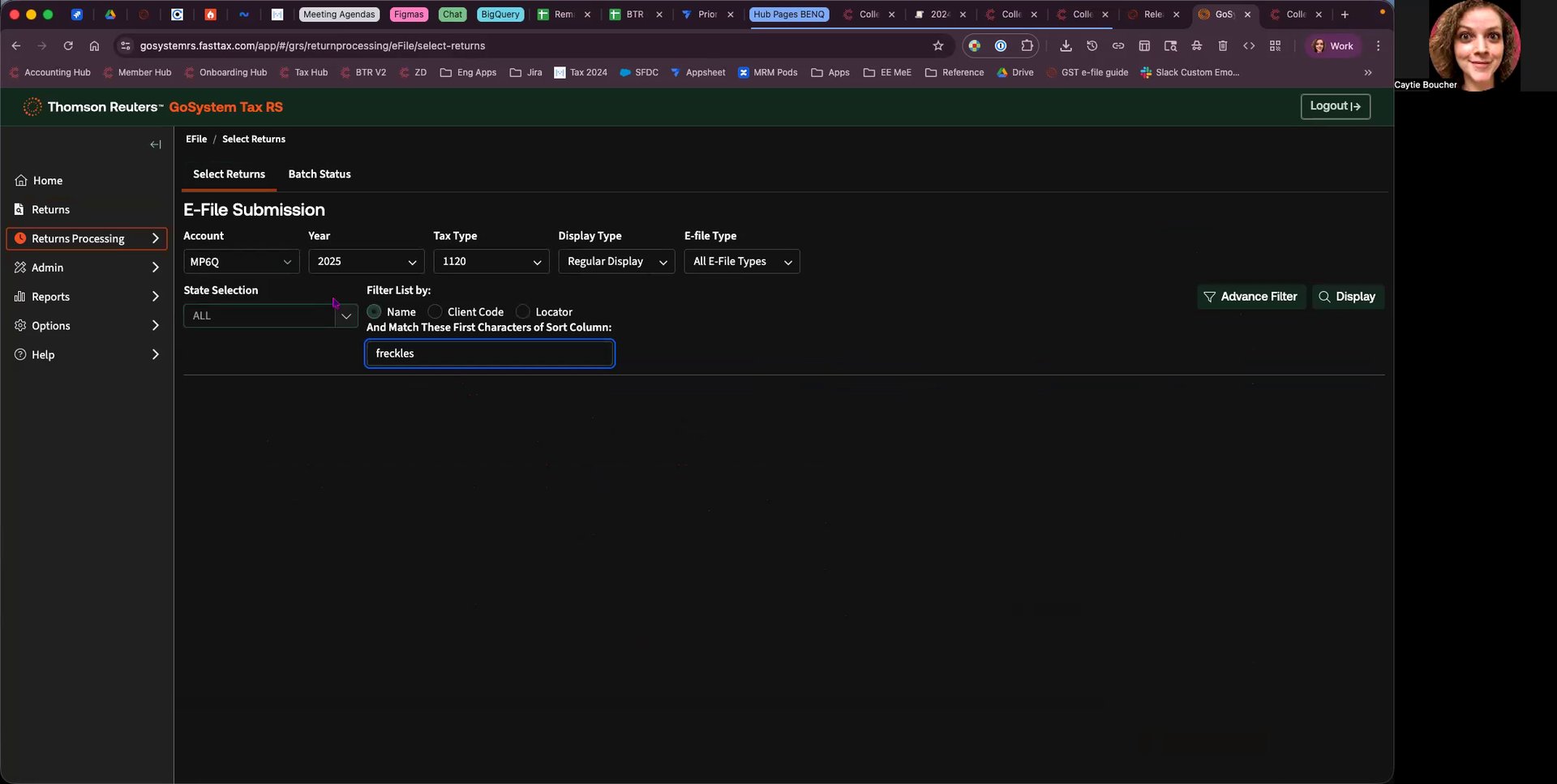The height and width of the screenshot is (784, 1557).
Task: Click the sort column filter text field
Action: coord(490,353)
